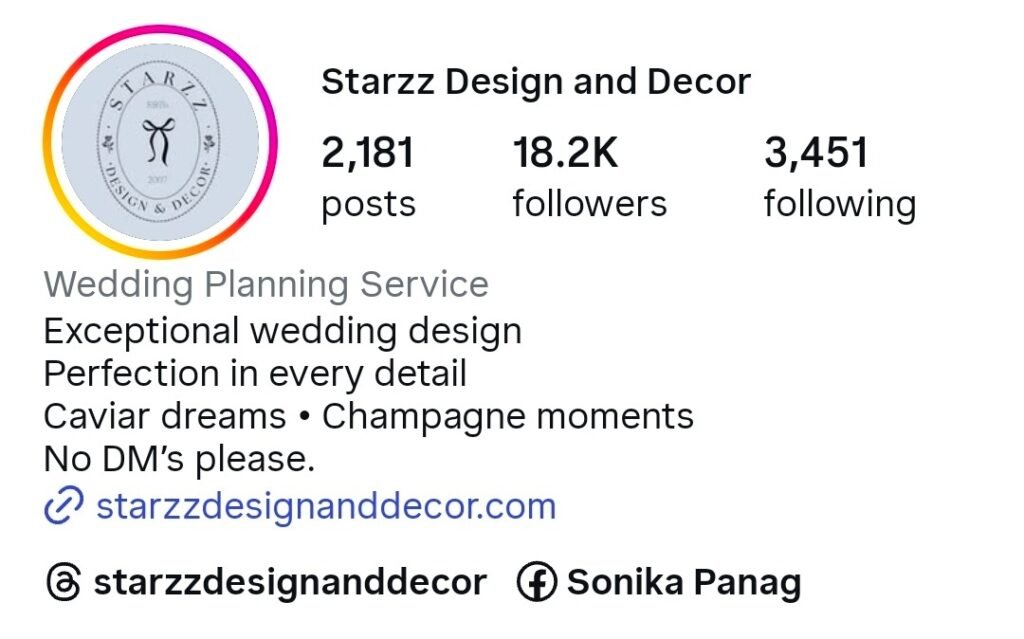
Task: Select the "No DM's please." bio line
Action: coord(180,459)
